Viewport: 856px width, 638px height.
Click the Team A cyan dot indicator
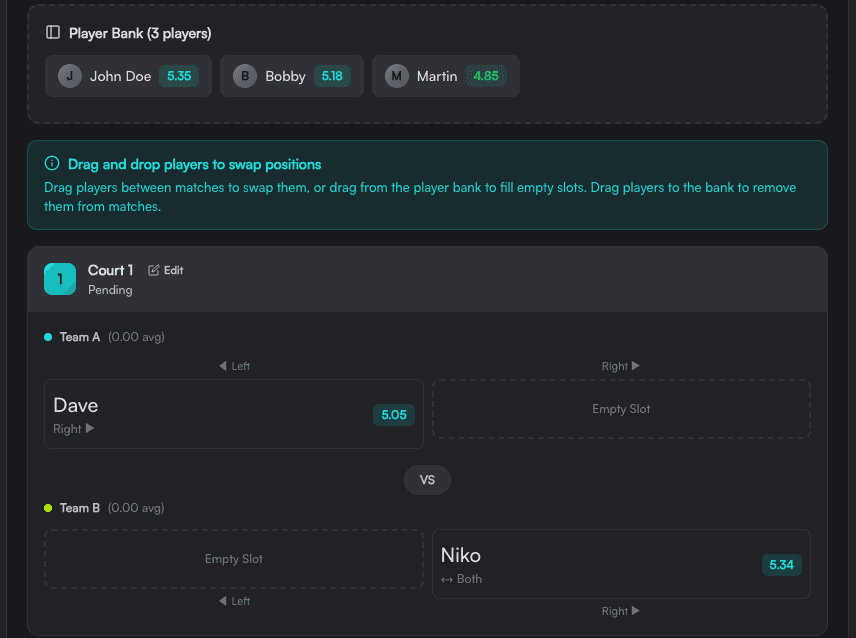48,337
